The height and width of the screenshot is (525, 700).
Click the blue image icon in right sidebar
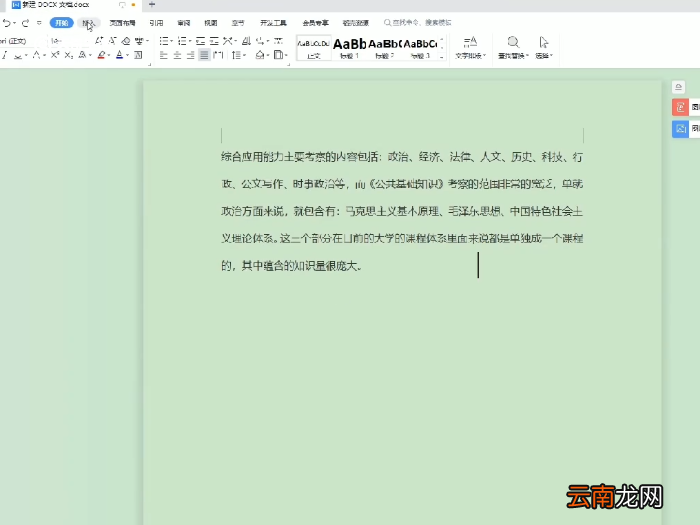(680, 129)
